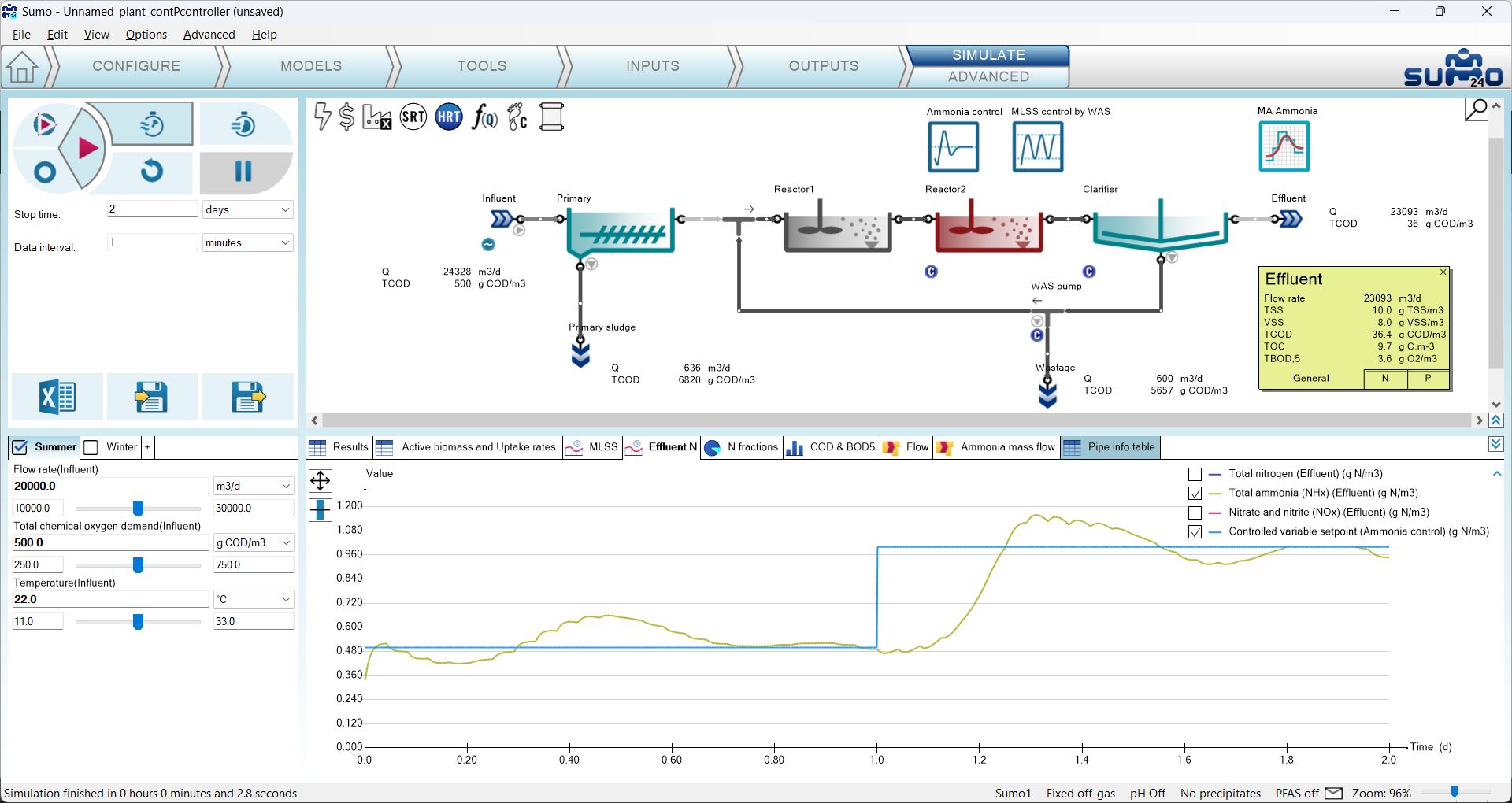Toggle the Summer scenario checkbox
The image size is (1512, 803).
pyautogui.click(x=20, y=447)
